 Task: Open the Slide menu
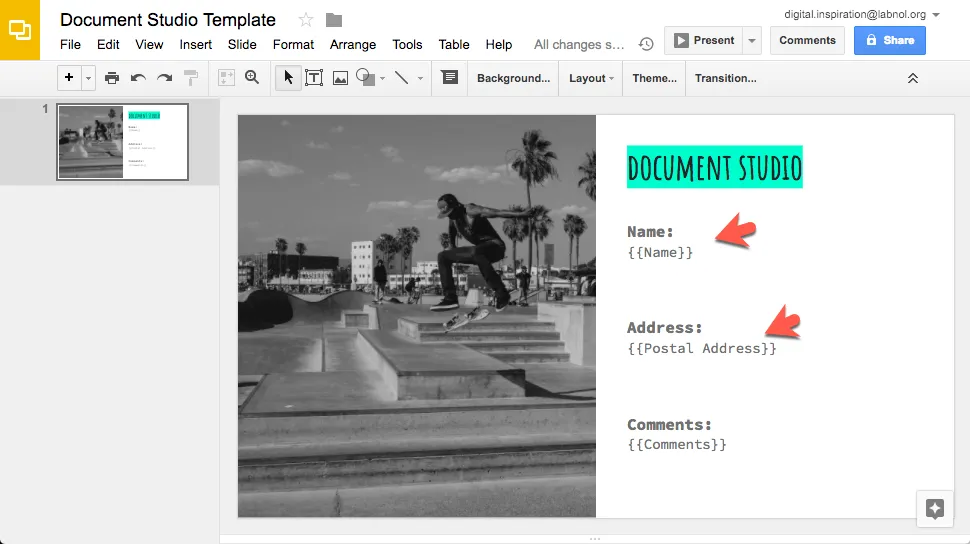tap(242, 45)
